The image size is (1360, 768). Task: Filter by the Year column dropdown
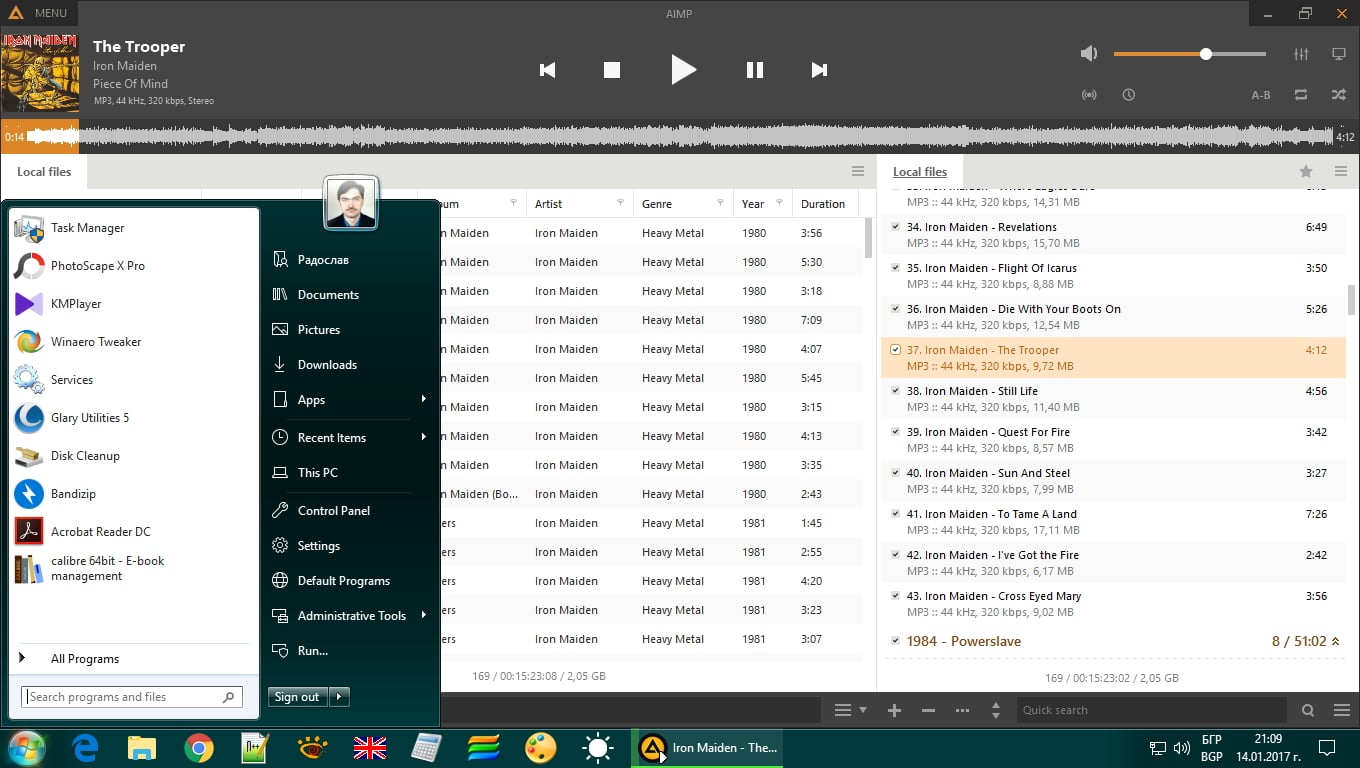pyautogui.click(x=778, y=204)
